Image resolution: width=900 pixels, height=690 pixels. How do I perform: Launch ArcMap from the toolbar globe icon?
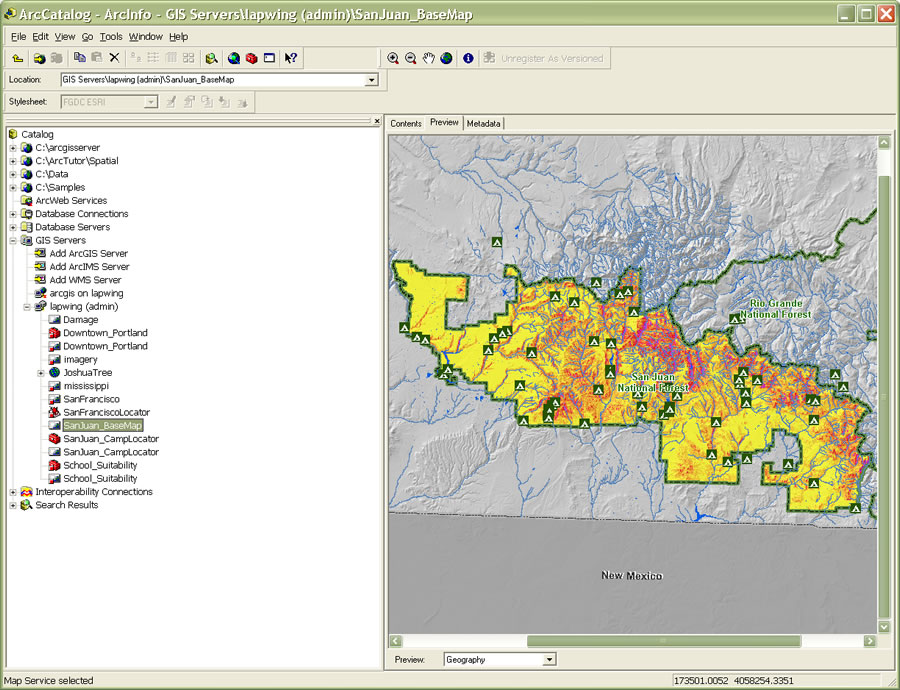233,58
